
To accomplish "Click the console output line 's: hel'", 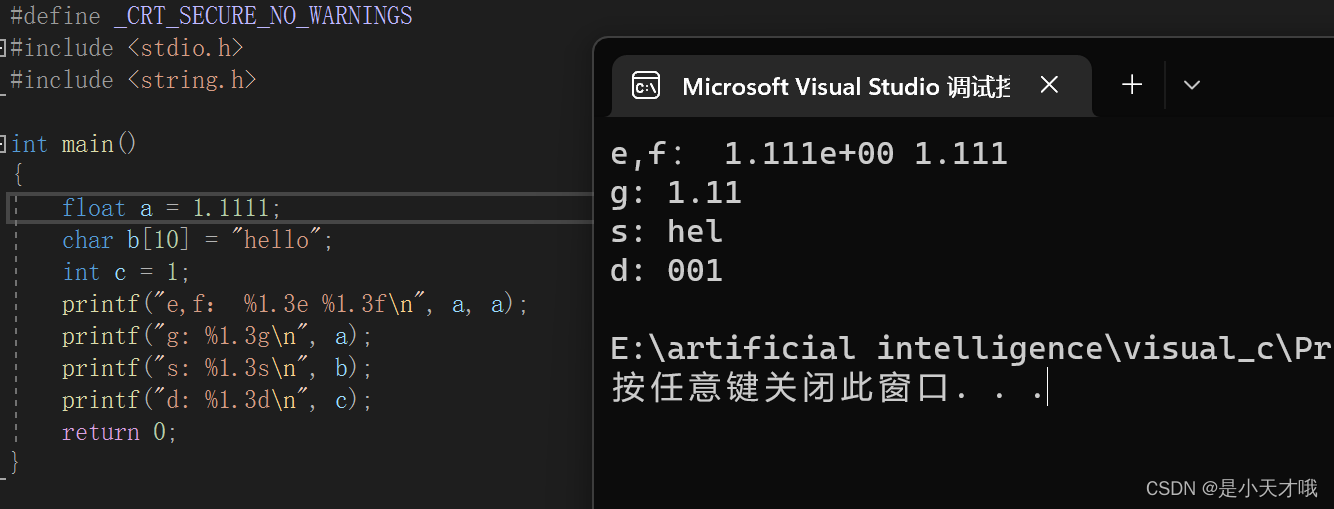I will click(x=666, y=232).
